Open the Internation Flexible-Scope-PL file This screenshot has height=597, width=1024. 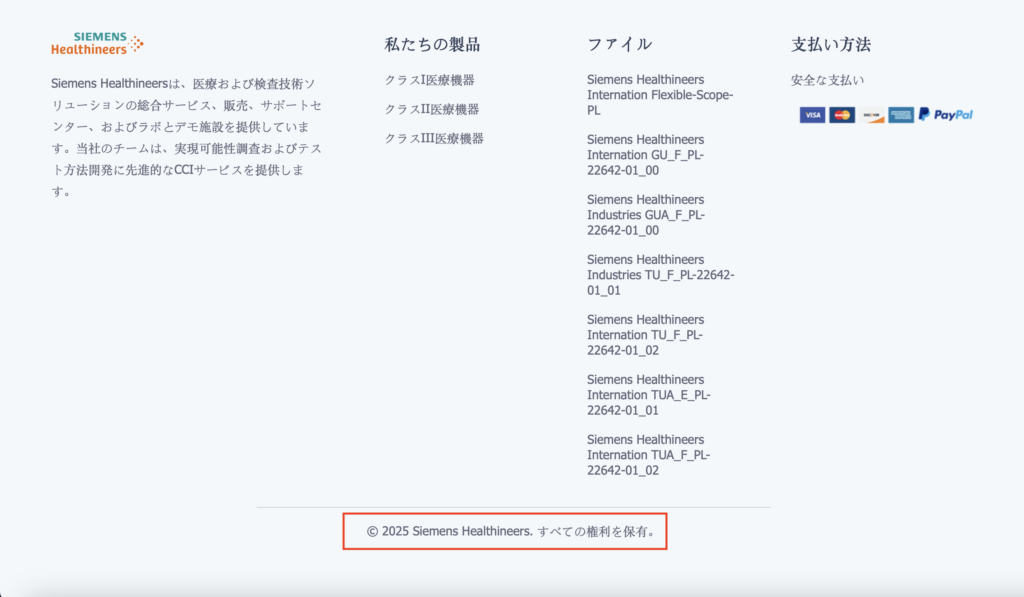(660, 95)
